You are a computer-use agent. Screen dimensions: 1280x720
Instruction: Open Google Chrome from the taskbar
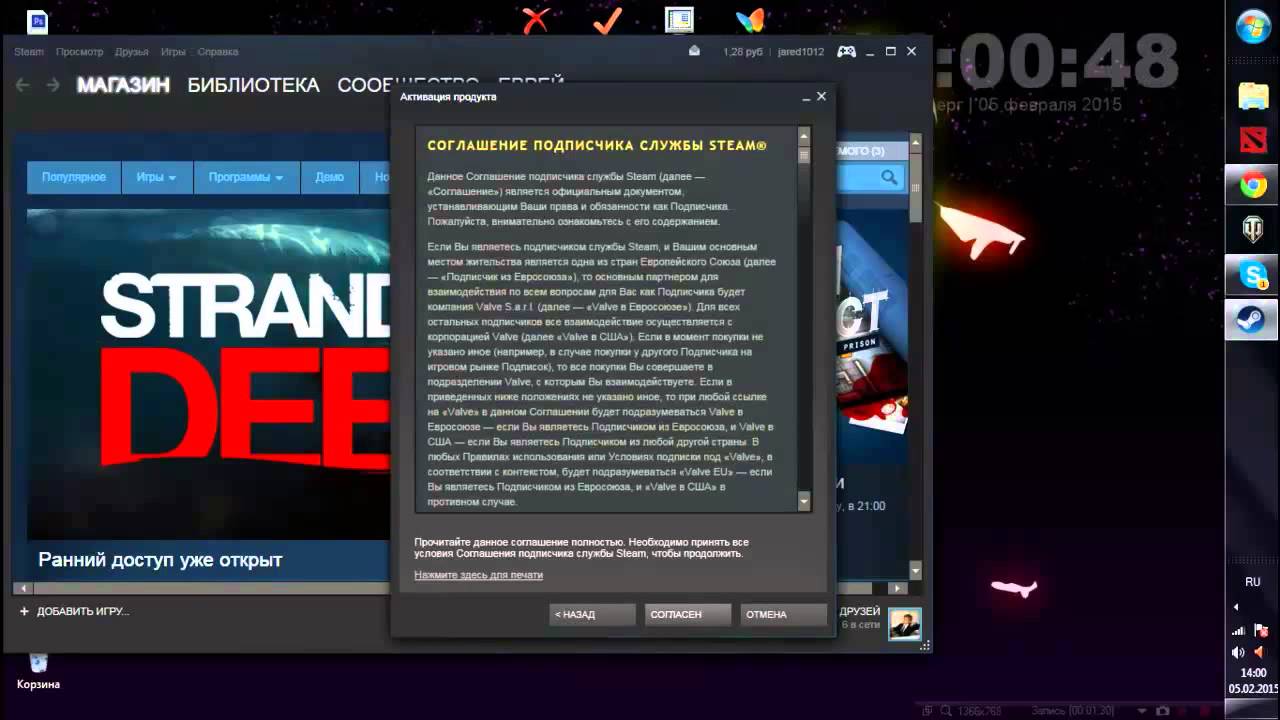(1253, 185)
